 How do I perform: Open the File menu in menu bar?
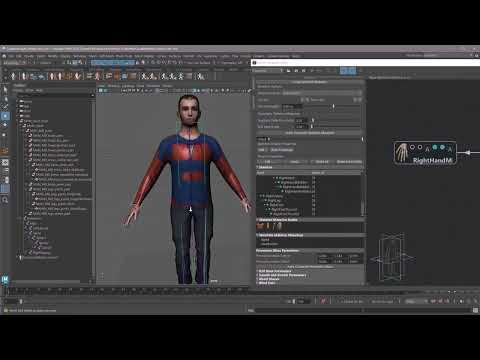[x=11, y=56]
